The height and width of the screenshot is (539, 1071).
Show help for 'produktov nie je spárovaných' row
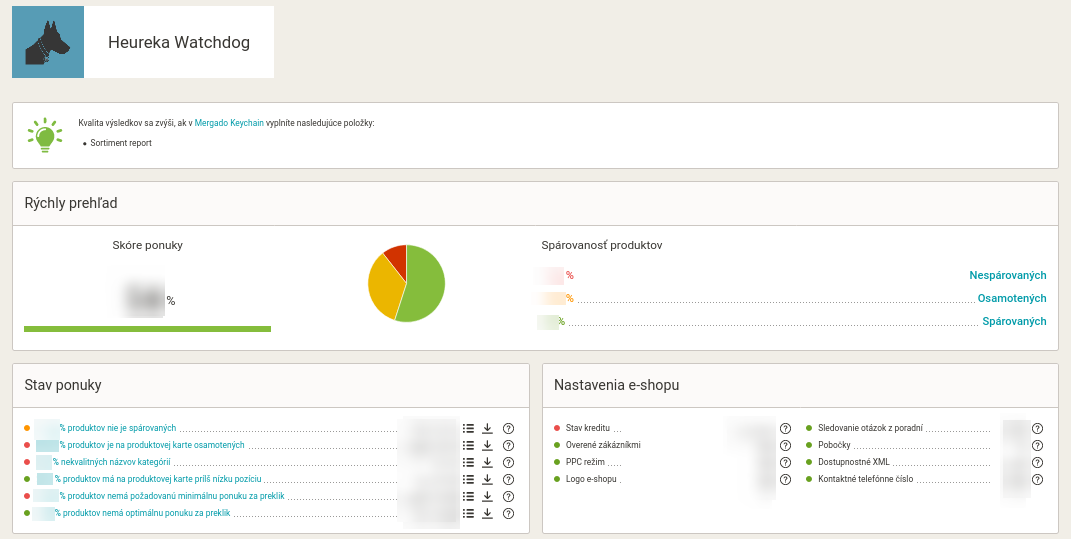pos(508,428)
